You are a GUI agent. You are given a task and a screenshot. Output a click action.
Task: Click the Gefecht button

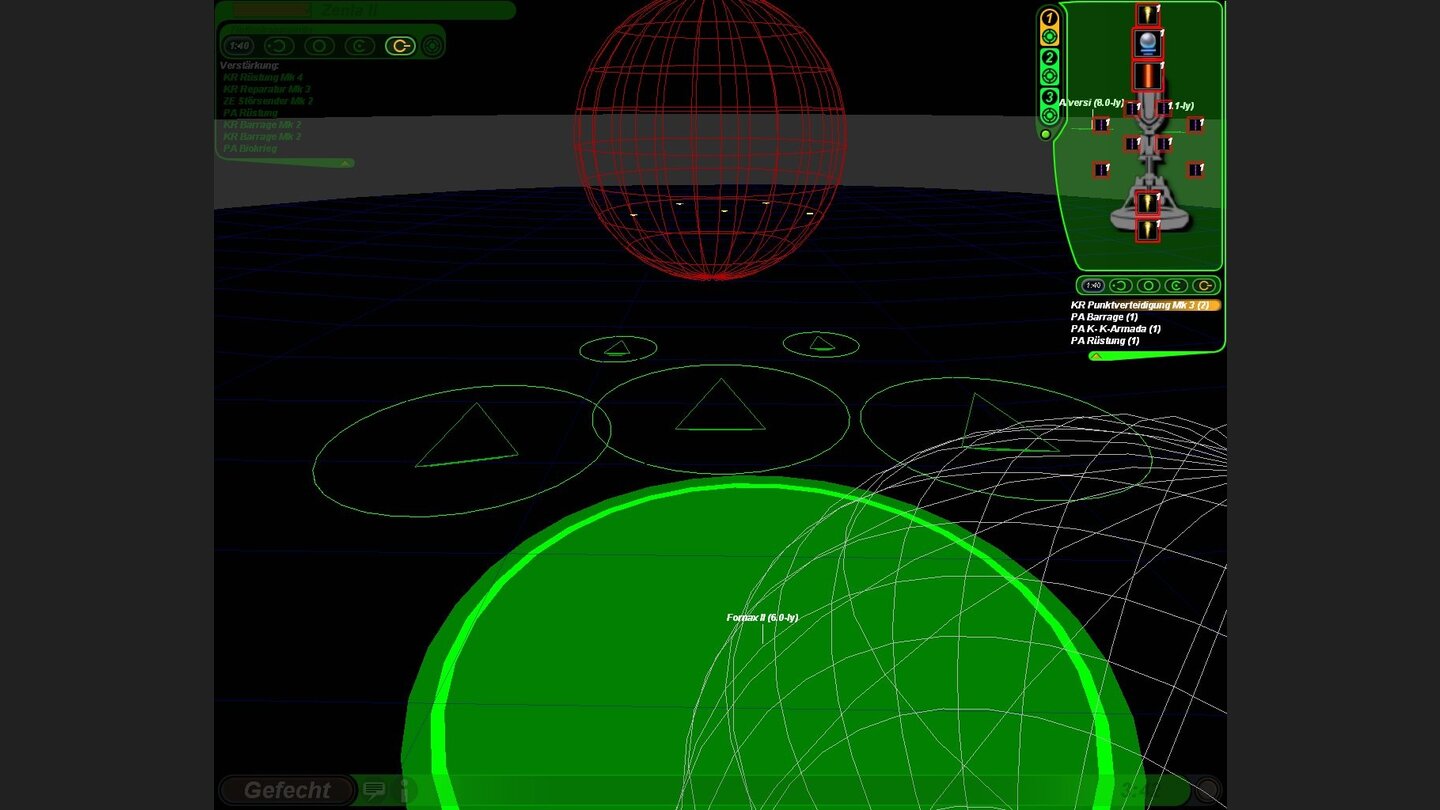(287, 790)
